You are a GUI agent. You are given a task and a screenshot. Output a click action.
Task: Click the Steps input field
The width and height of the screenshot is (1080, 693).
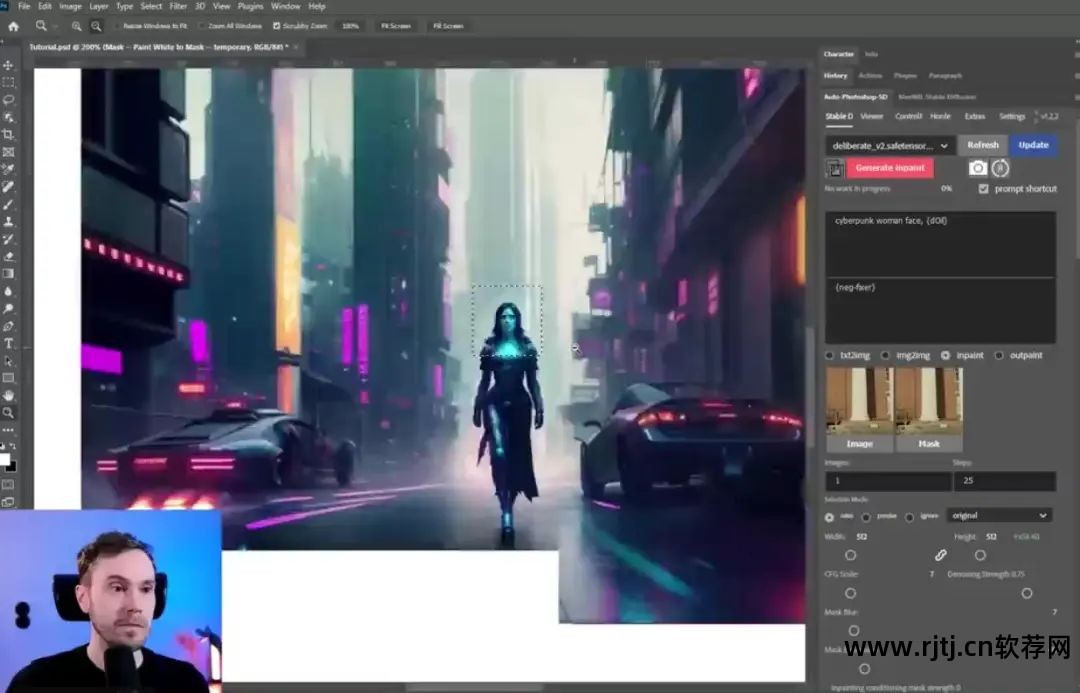1003,481
